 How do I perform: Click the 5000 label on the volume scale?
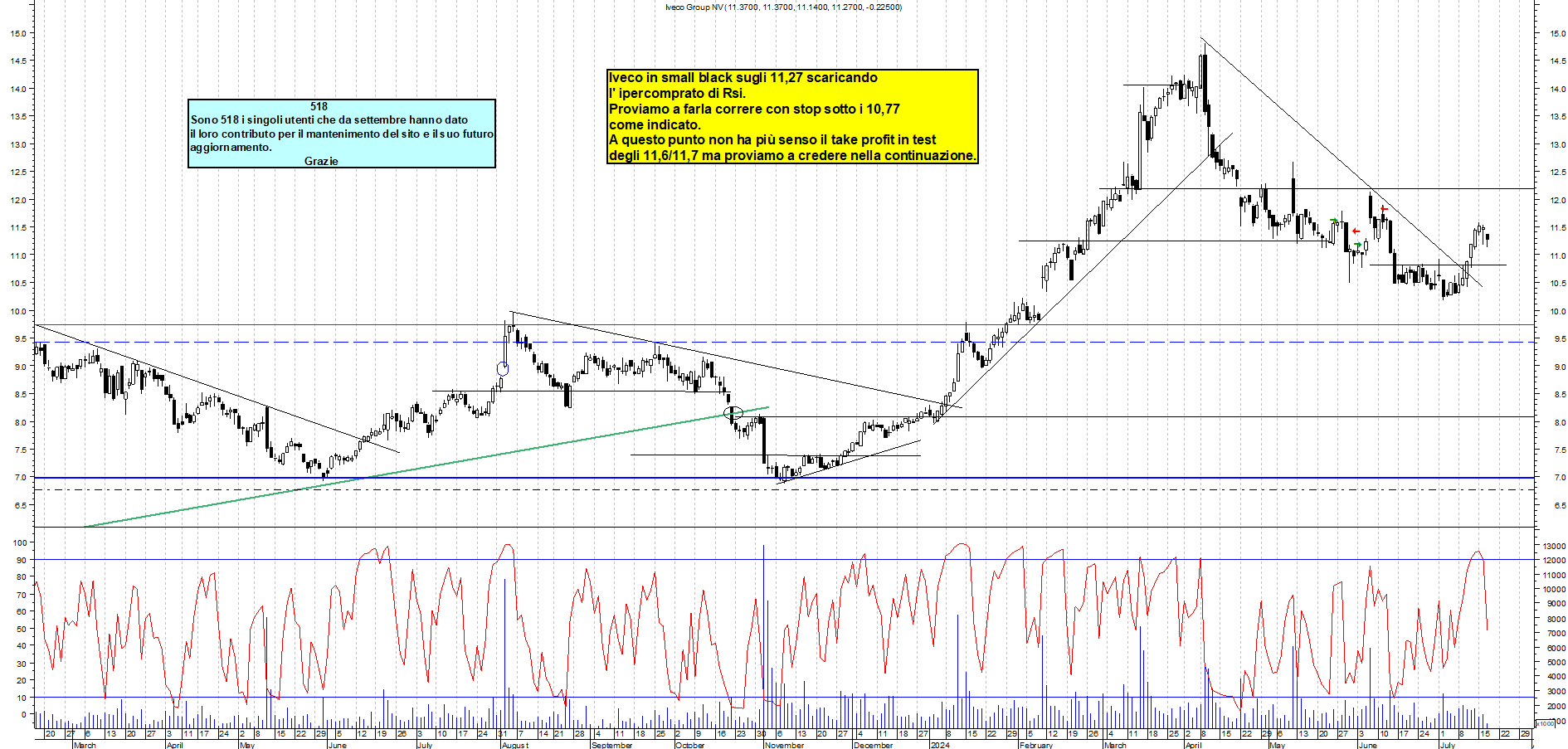pyautogui.click(x=1556, y=662)
